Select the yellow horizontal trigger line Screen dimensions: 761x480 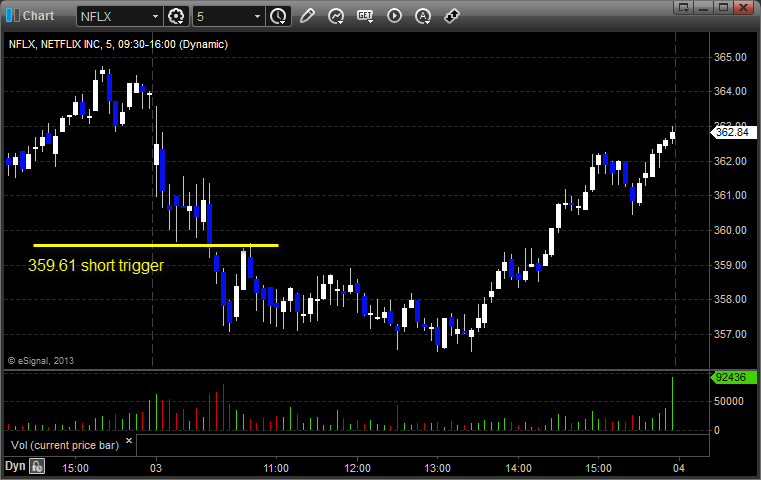pos(156,246)
